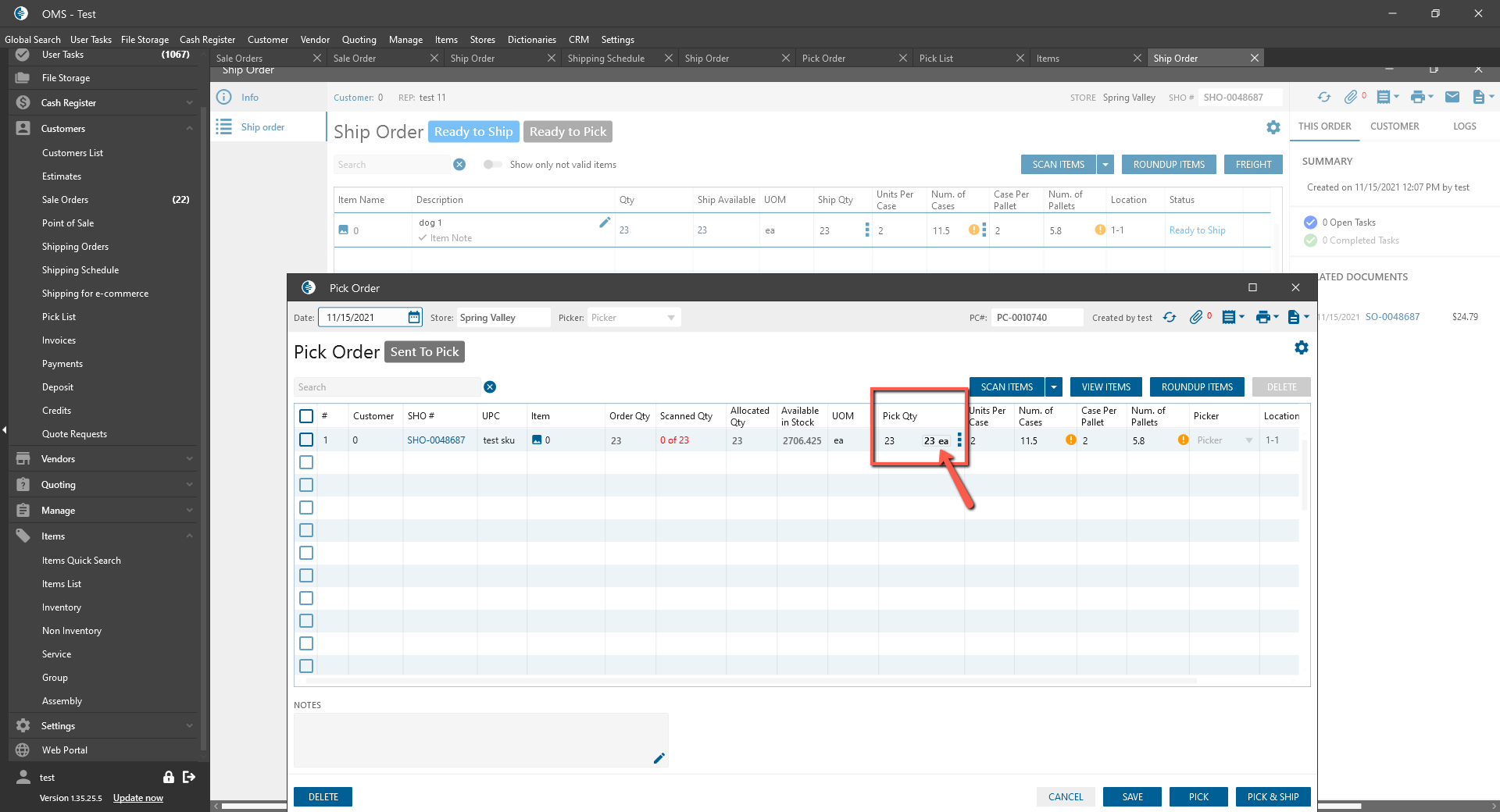This screenshot has height=812, width=1500.
Task: Expand the Vendors sidebar section
Action: tap(190, 459)
